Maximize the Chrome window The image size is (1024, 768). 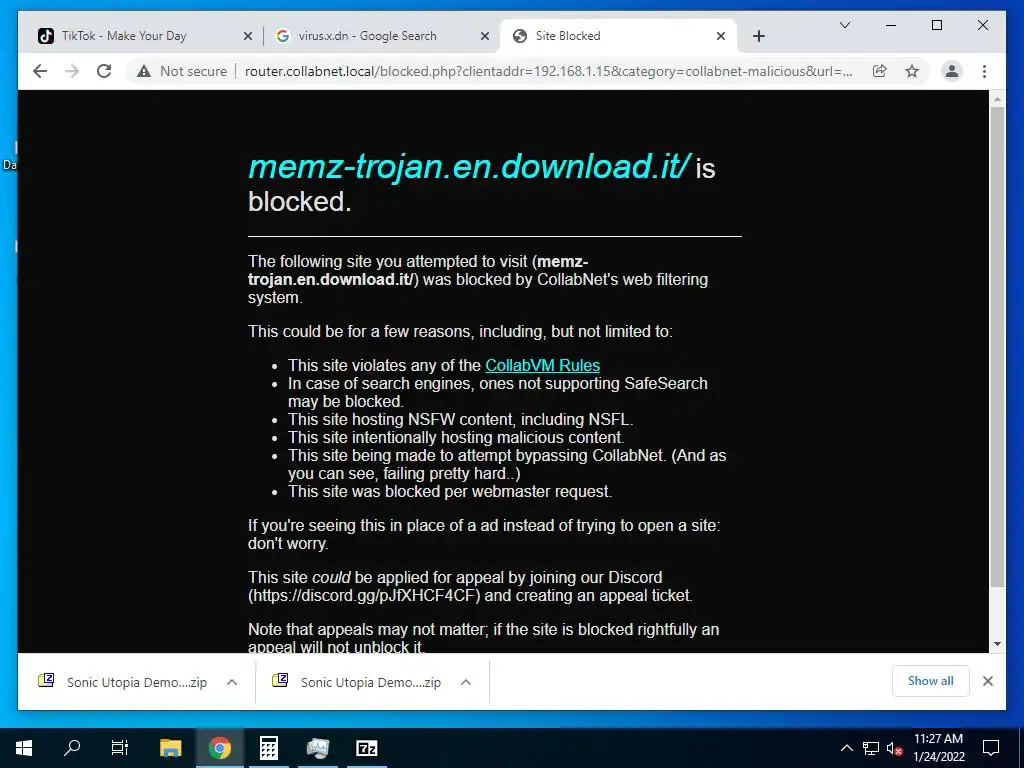936,25
